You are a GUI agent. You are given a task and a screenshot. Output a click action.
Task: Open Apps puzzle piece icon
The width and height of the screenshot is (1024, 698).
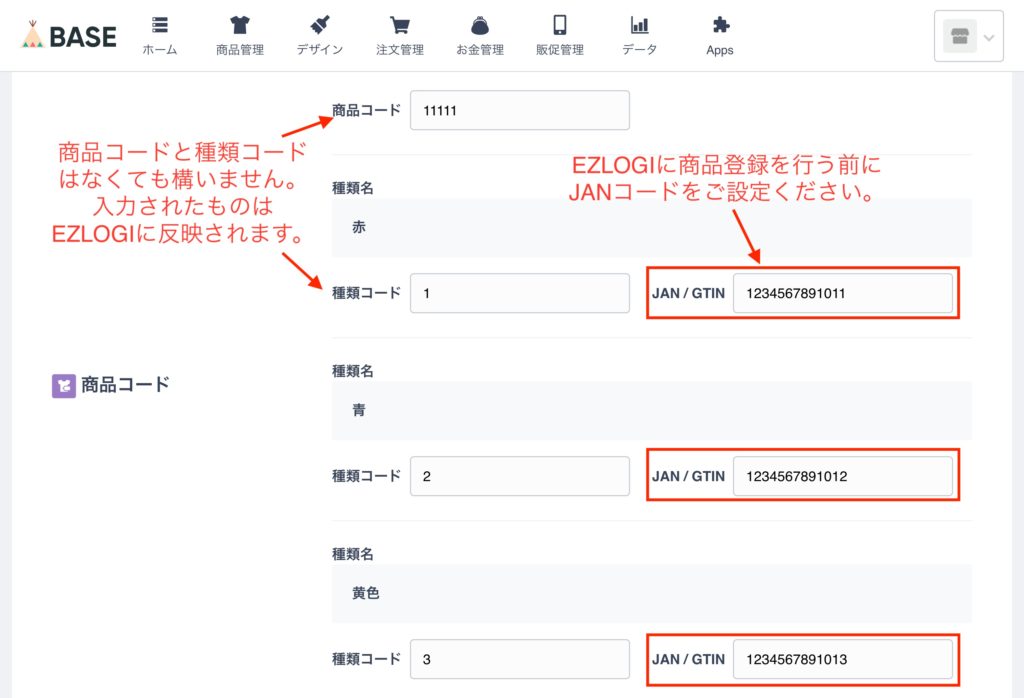720,26
